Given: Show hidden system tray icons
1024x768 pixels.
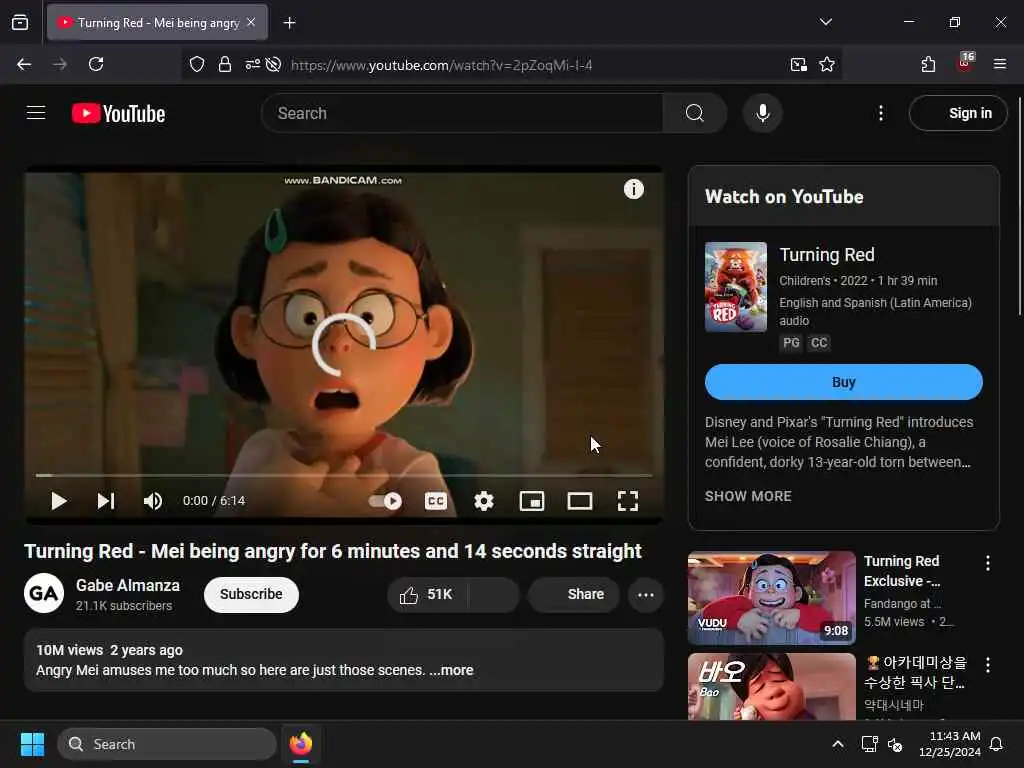Looking at the screenshot, I should pos(837,744).
